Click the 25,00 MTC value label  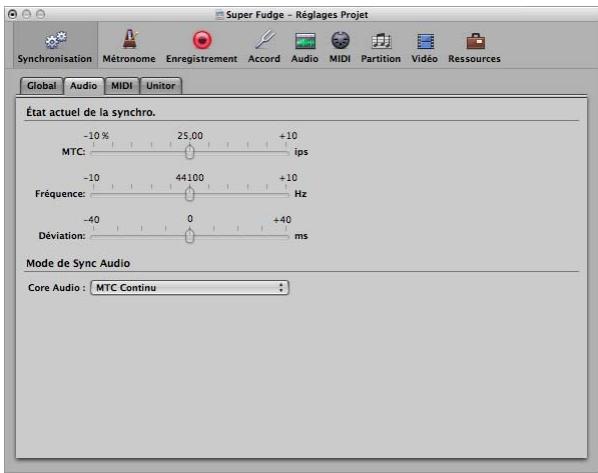[190, 136]
